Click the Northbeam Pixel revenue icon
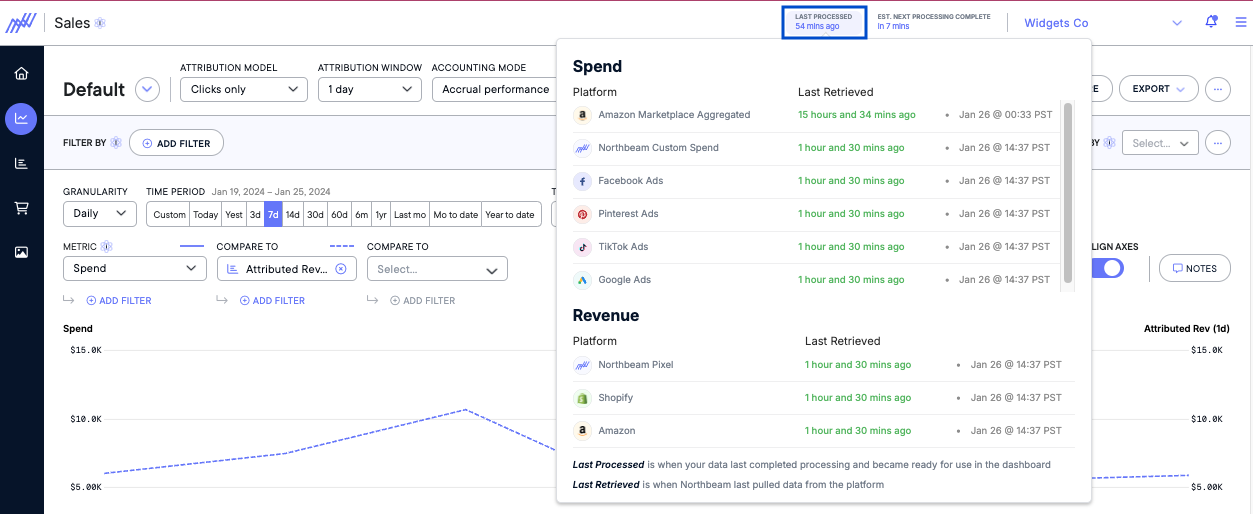The image size is (1253, 514). coord(582,365)
